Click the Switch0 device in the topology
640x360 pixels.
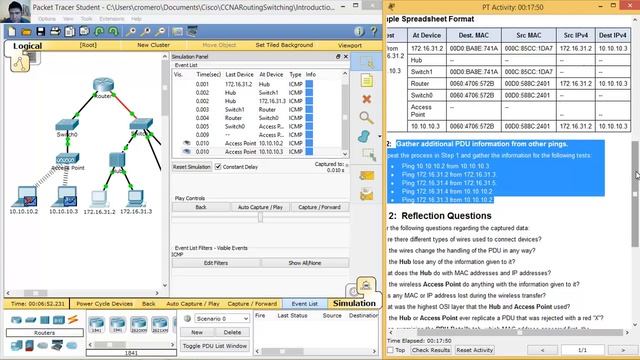pyautogui.click(x=67, y=124)
